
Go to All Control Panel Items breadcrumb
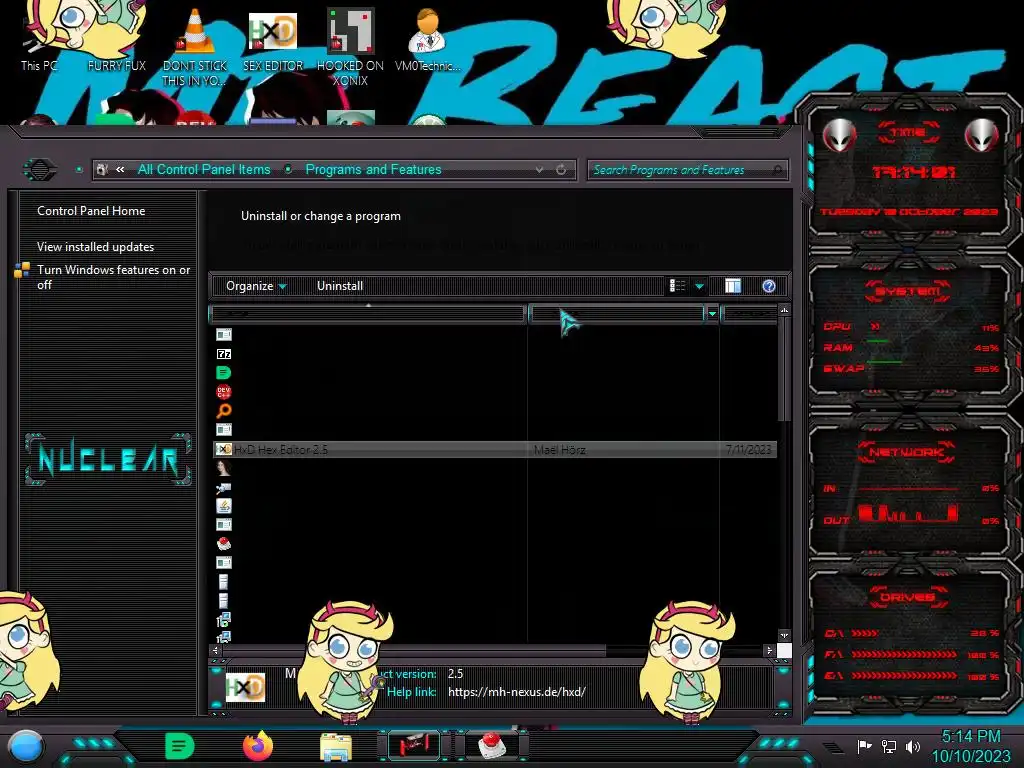[204, 170]
